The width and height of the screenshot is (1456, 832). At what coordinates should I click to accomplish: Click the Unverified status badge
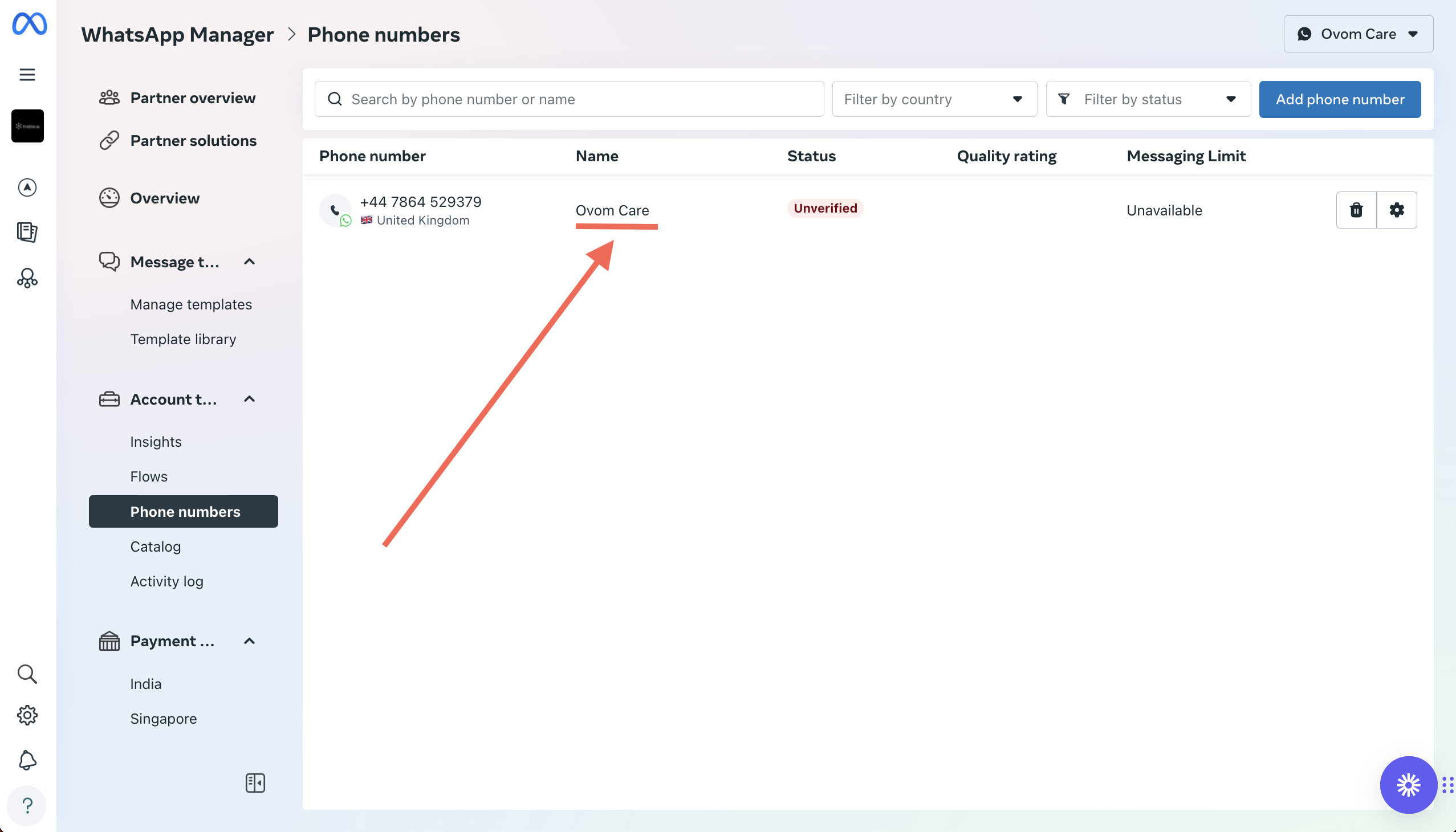pyautogui.click(x=825, y=208)
